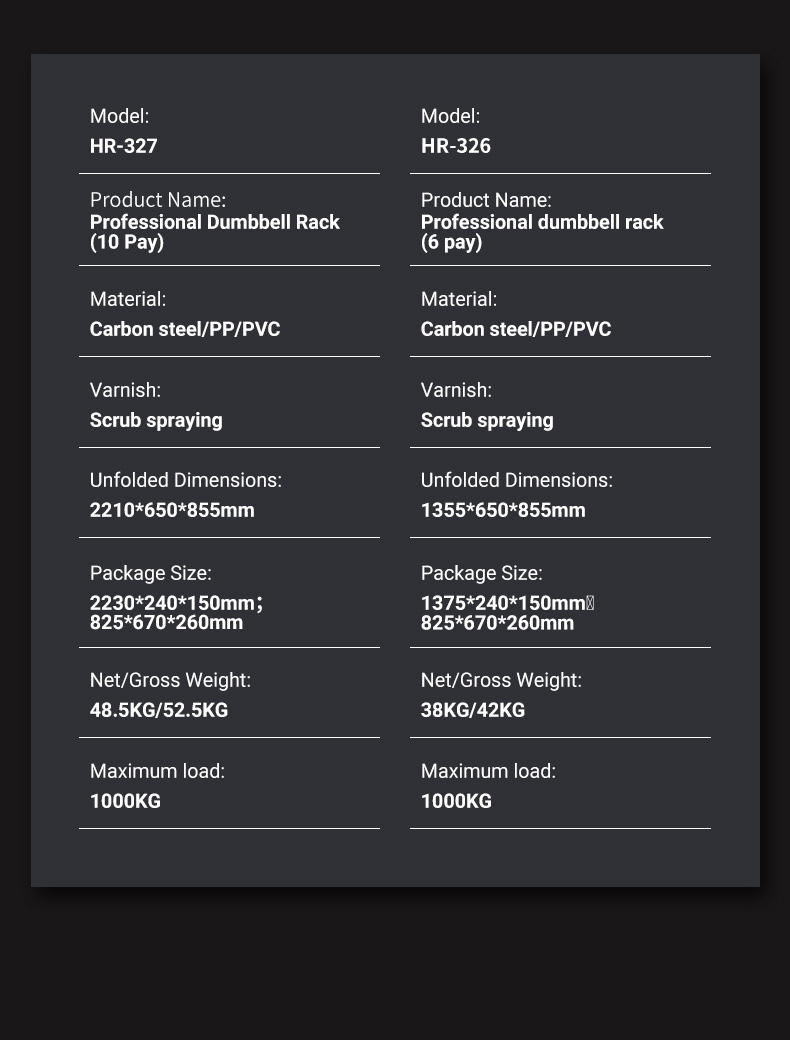Click left Unfolded Dimensions label
The height and width of the screenshot is (1040, 790).
point(186,480)
